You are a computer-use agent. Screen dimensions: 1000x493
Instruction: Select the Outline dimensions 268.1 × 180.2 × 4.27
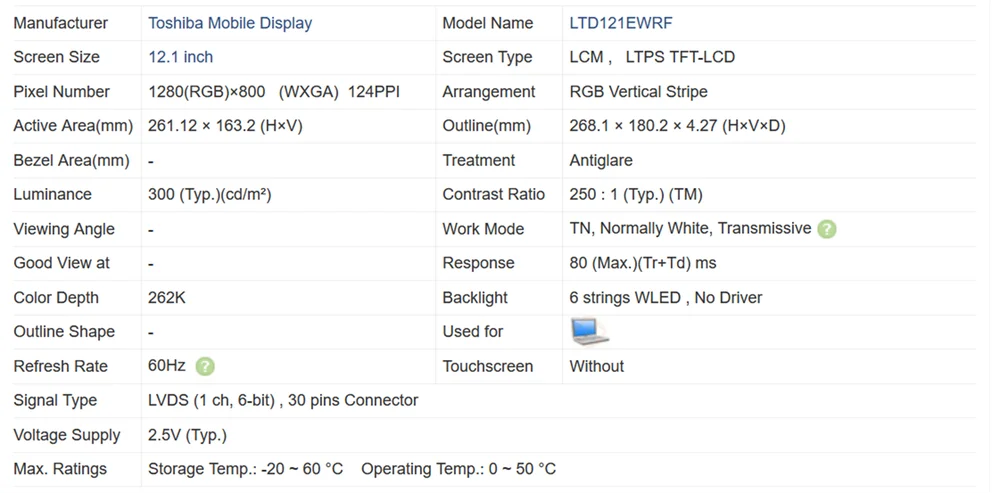click(x=677, y=126)
